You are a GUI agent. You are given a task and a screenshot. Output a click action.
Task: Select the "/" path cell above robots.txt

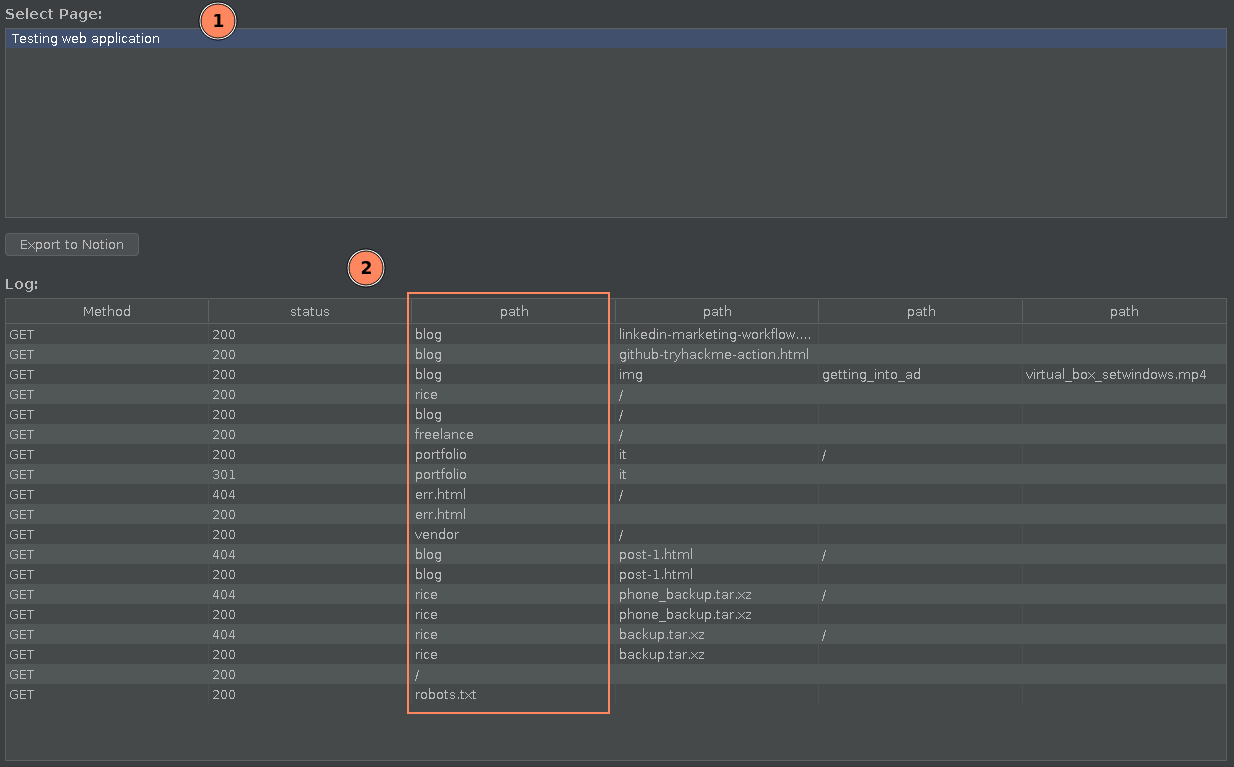pyautogui.click(x=418, y=675)
